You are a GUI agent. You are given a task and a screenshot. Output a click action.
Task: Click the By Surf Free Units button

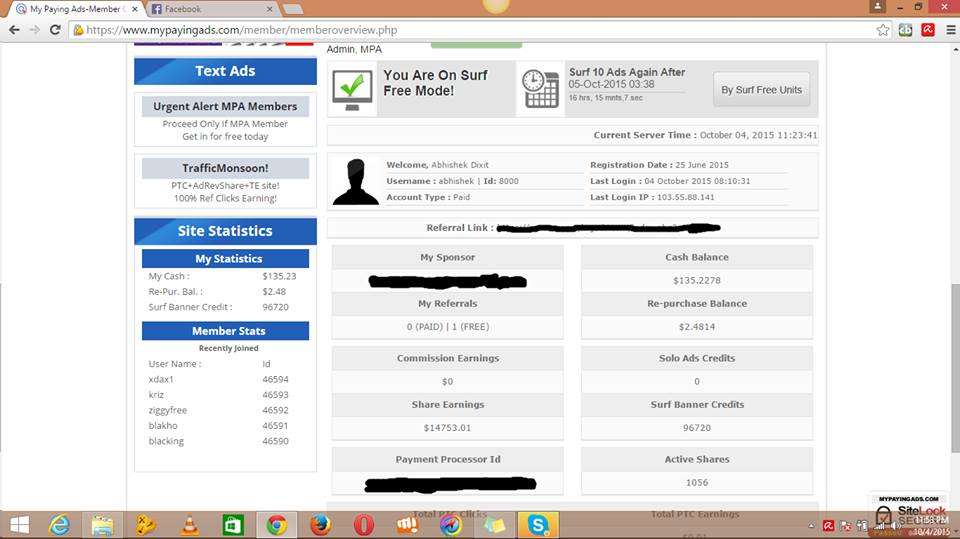pos(761,89)
